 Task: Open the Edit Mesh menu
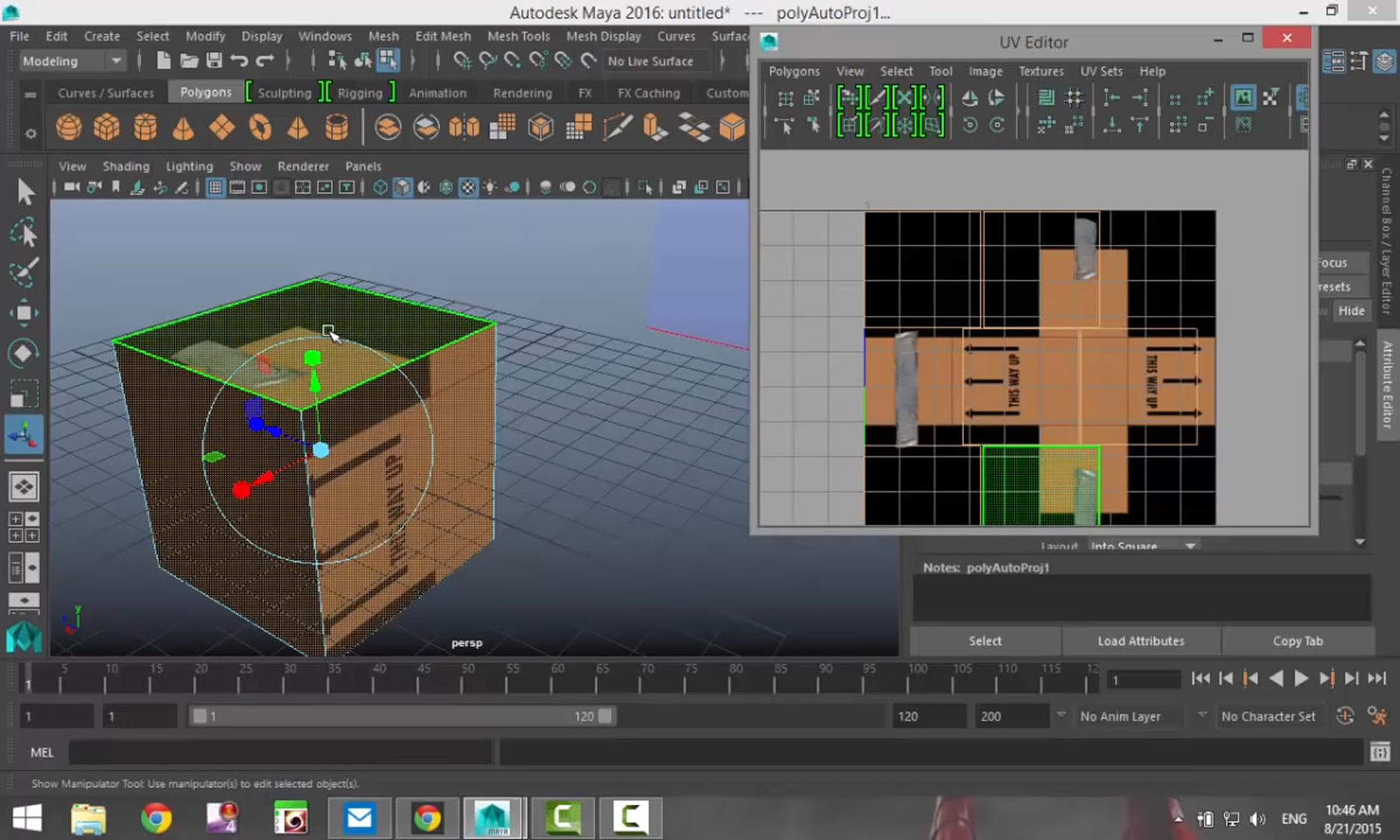tap(443, 36)
